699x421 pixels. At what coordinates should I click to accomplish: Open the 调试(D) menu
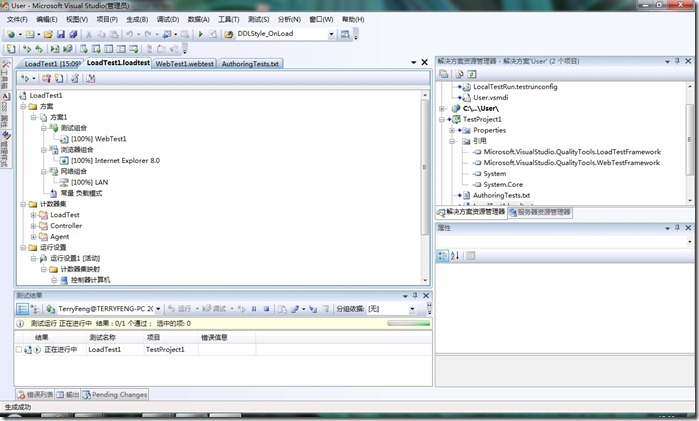168,19
